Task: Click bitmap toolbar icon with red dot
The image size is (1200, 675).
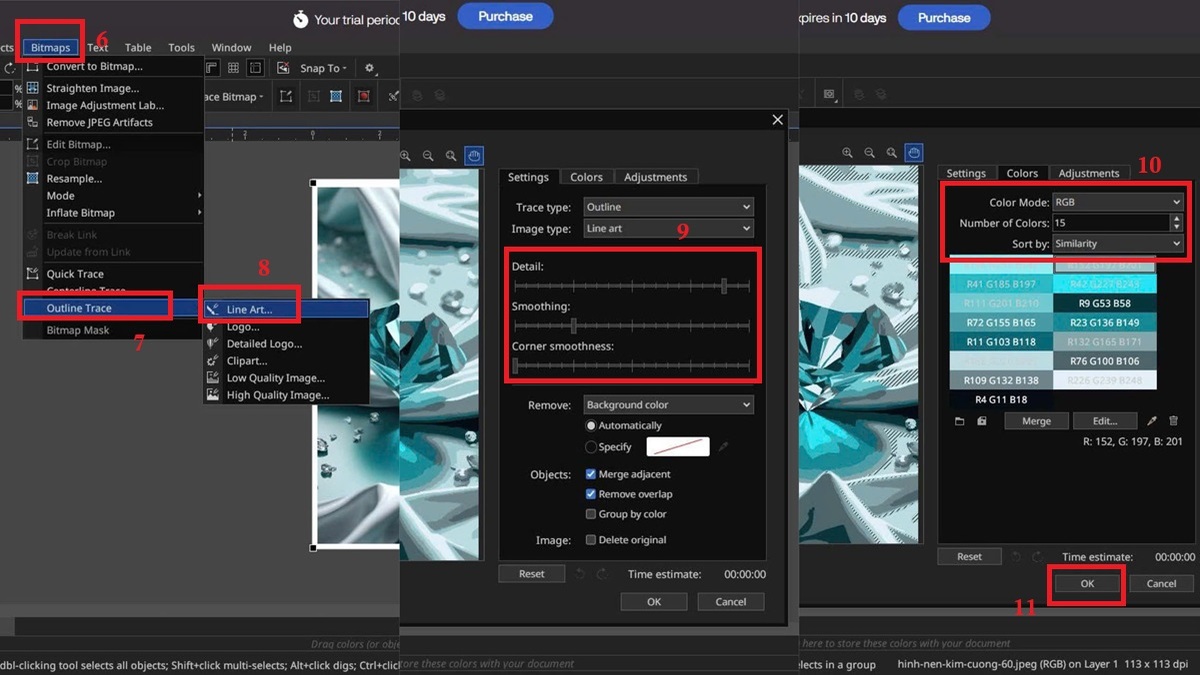Action: pos(363,96)
